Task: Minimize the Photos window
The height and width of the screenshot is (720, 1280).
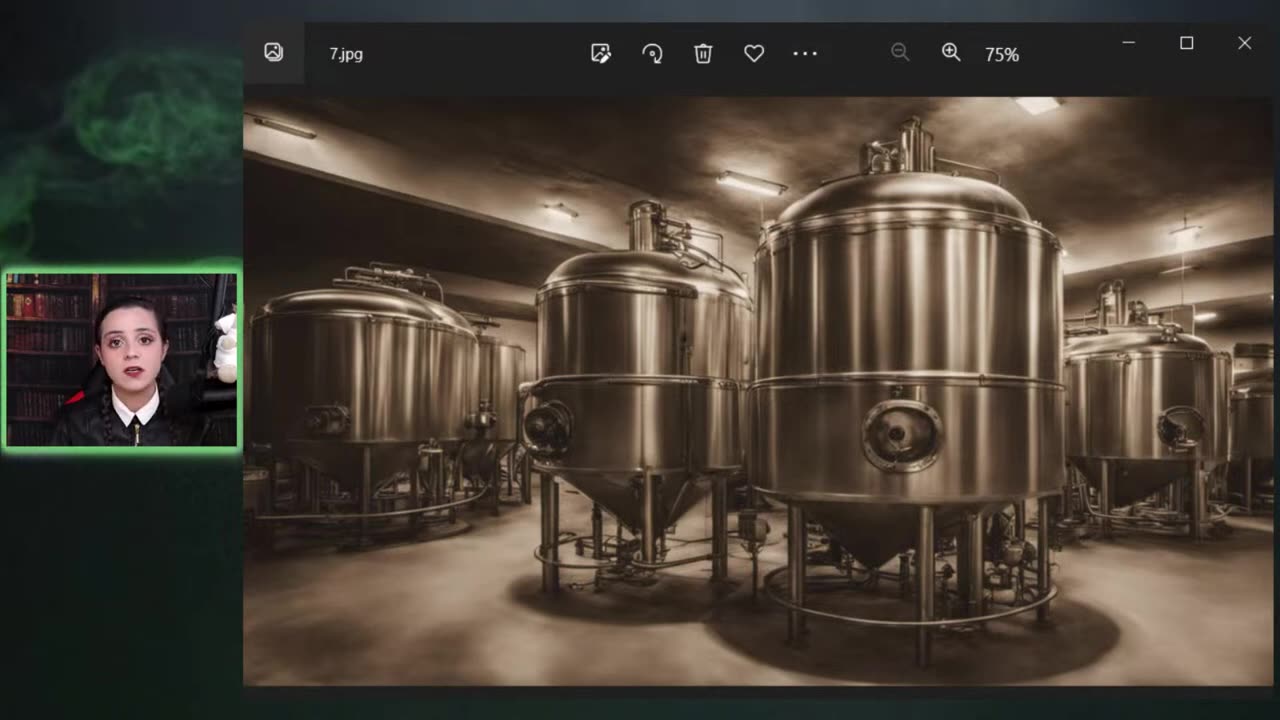Action: click(1128, 43)
